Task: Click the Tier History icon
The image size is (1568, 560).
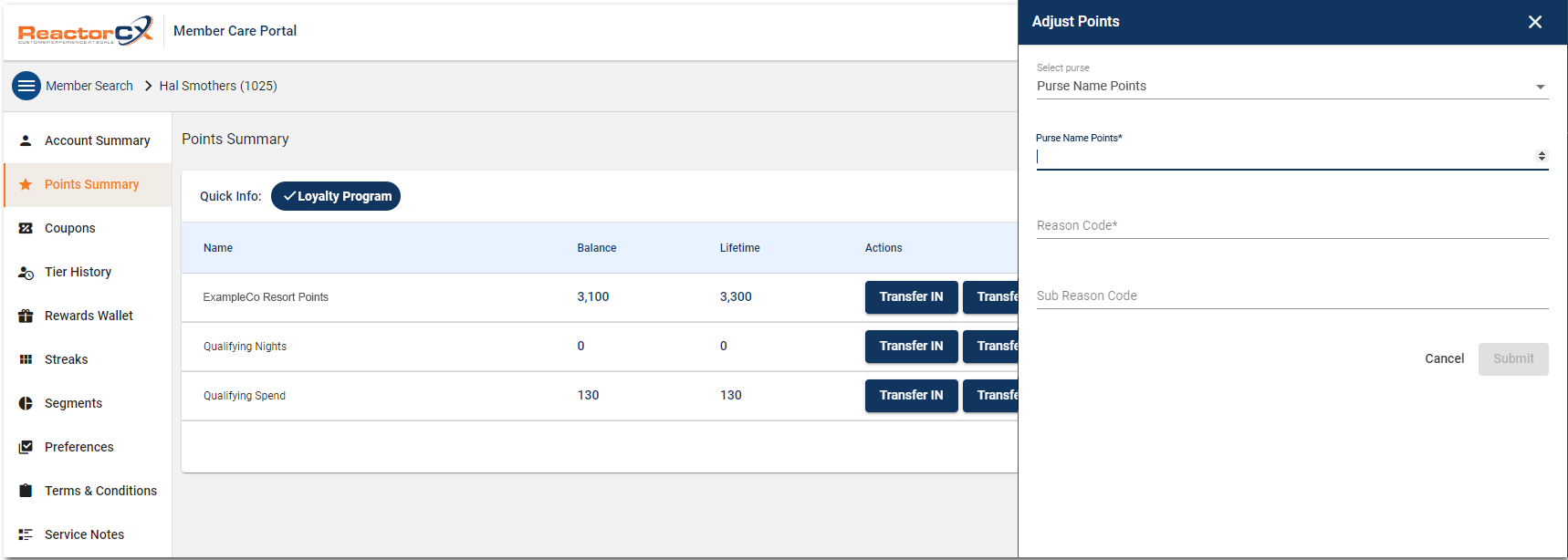Action: [x=26, y=272]
